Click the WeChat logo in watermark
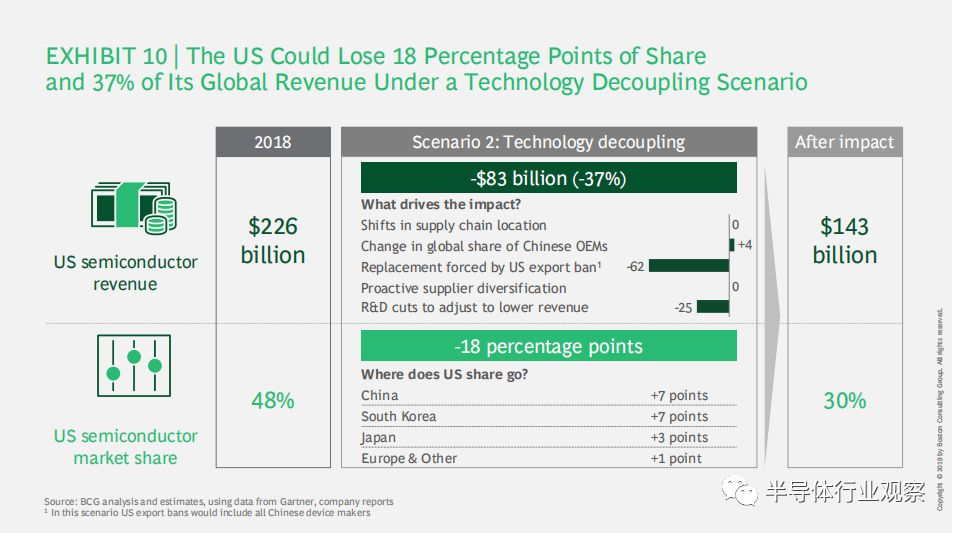Screen dimensions: 956x533 pos(740,490)
